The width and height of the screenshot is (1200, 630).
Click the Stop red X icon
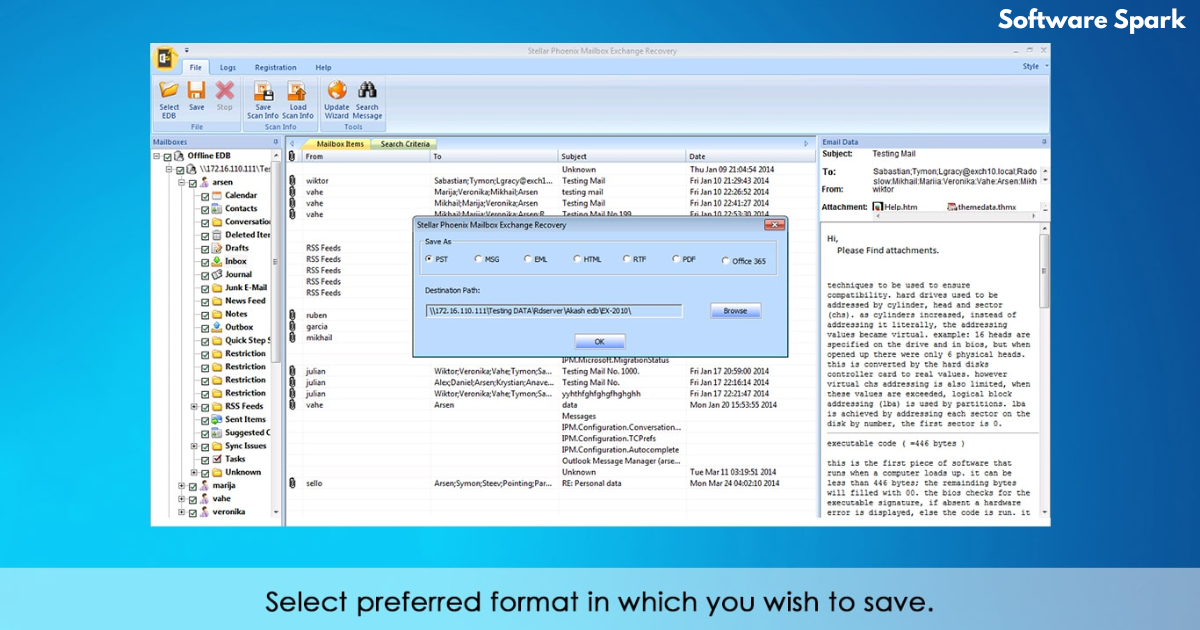224,90
